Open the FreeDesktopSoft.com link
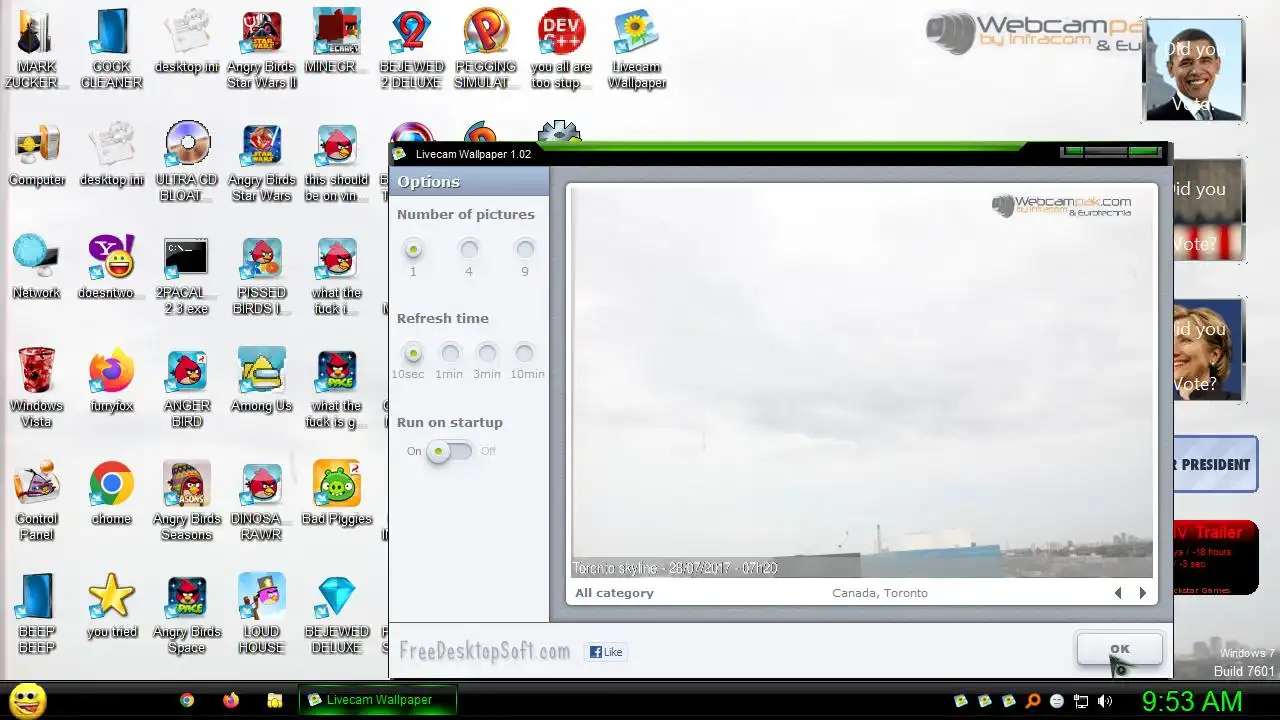The image size is (1280, 720). tap(485, 652)
